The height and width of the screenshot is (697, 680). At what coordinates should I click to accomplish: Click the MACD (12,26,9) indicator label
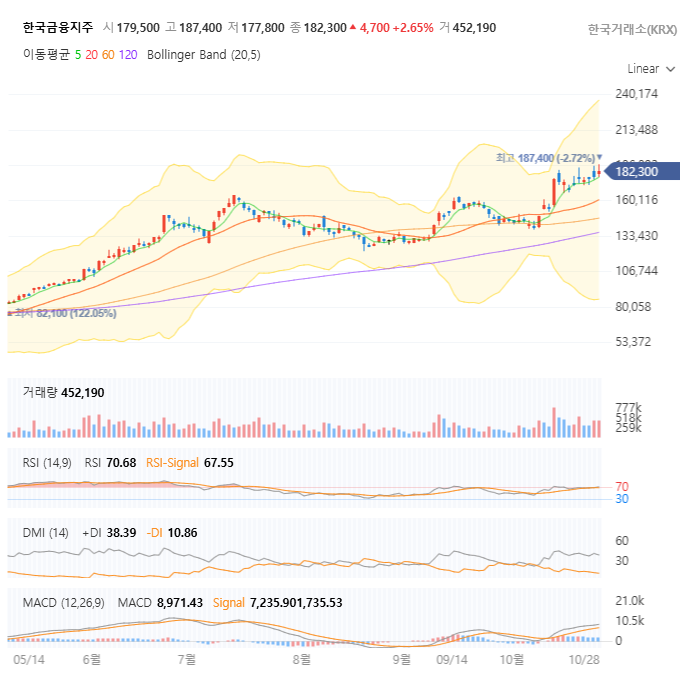(x=64, y=603)
